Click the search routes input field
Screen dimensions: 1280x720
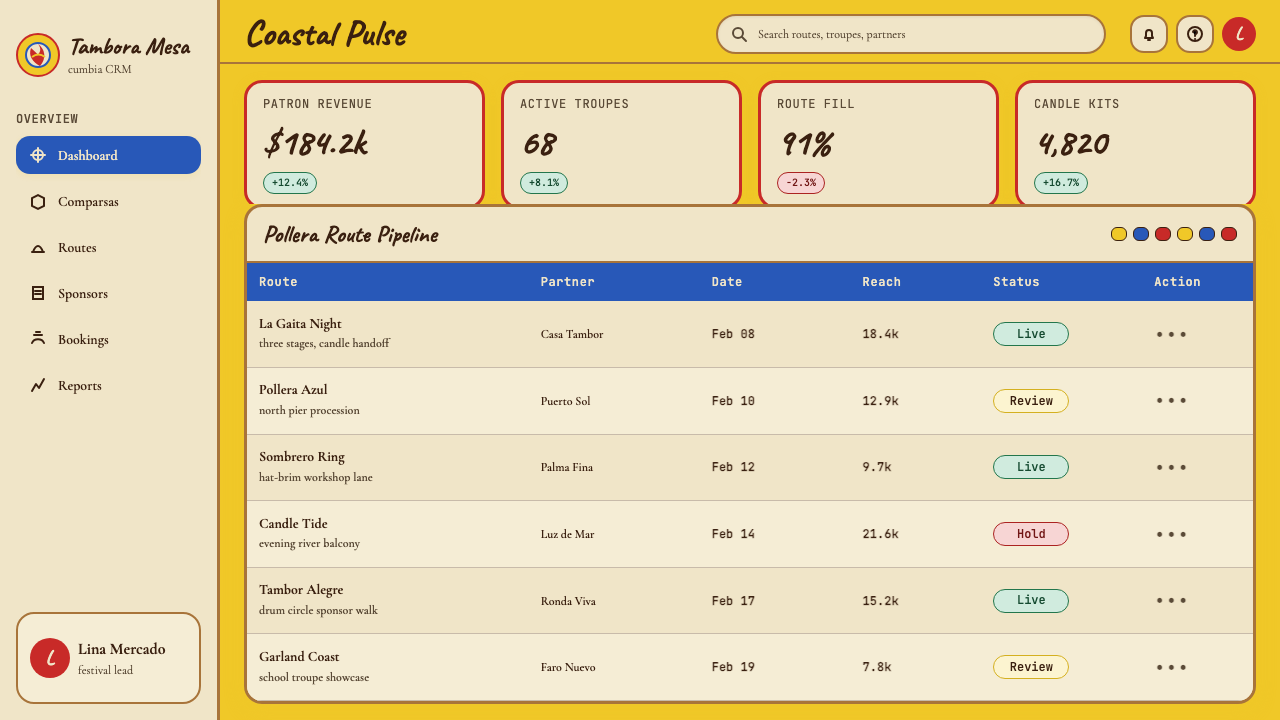point(910,34)
